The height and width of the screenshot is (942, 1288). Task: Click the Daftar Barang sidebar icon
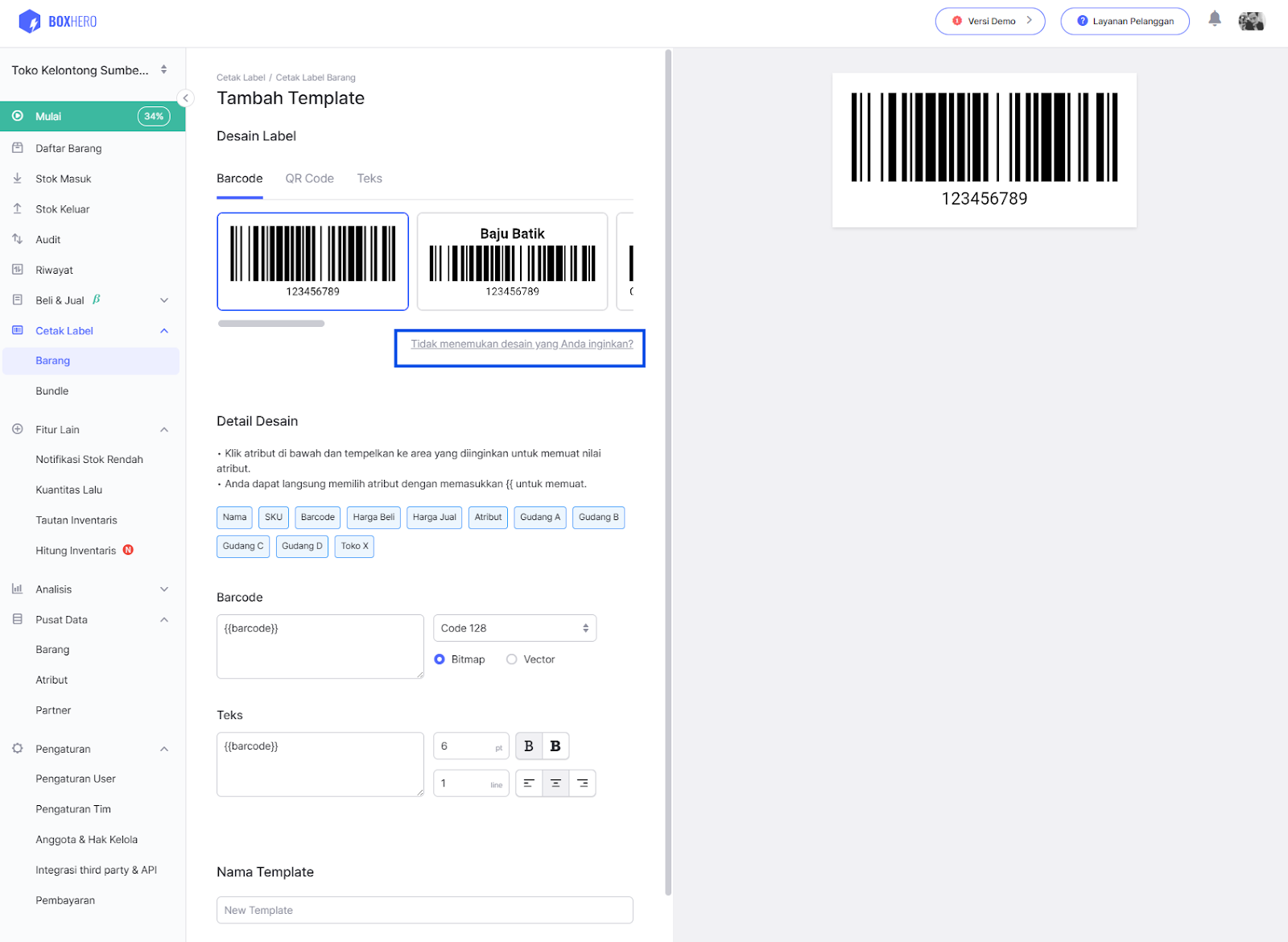pos(18,148)
